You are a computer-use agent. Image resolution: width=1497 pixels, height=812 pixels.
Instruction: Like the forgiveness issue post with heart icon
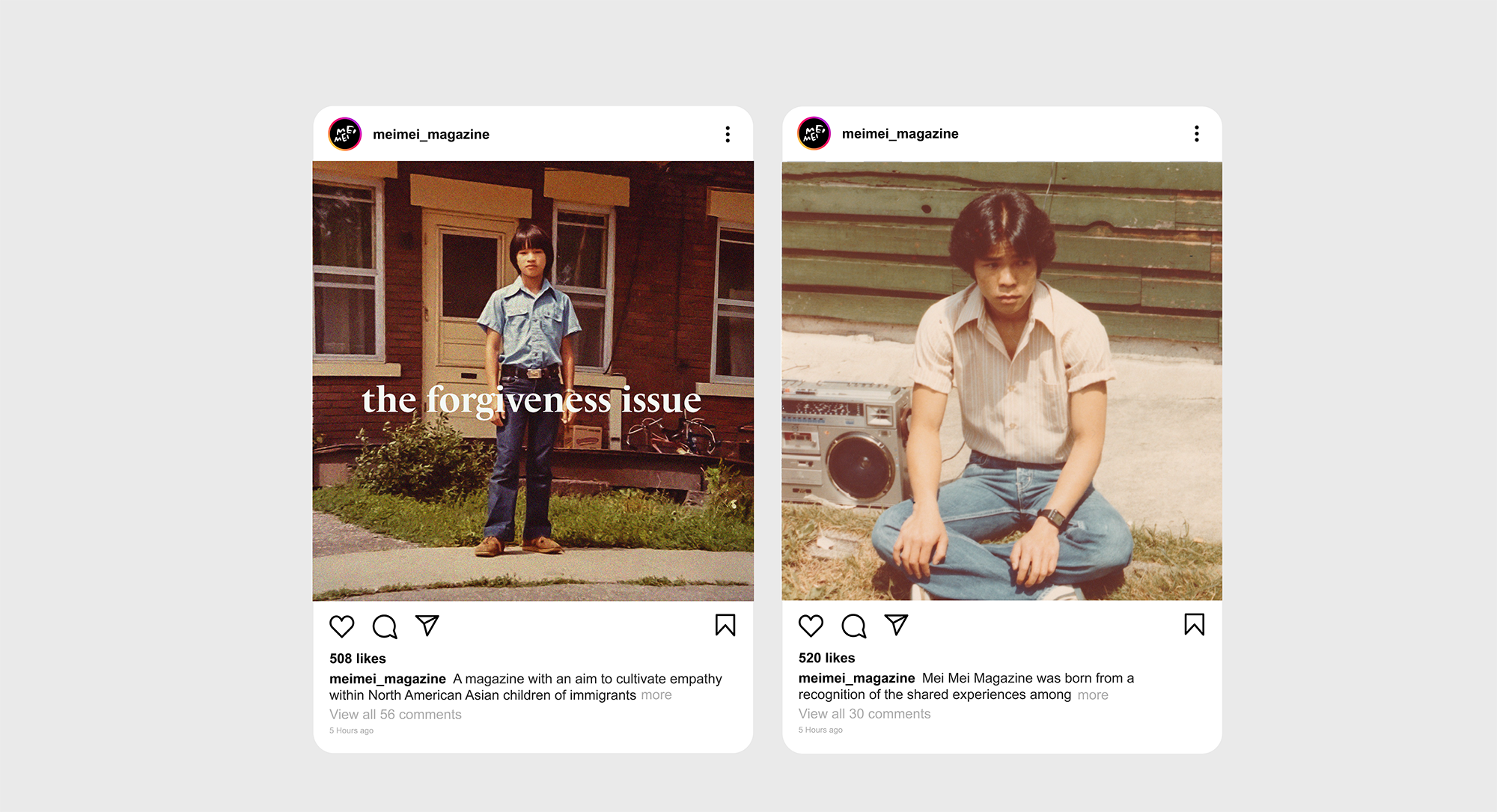(342, 626)
